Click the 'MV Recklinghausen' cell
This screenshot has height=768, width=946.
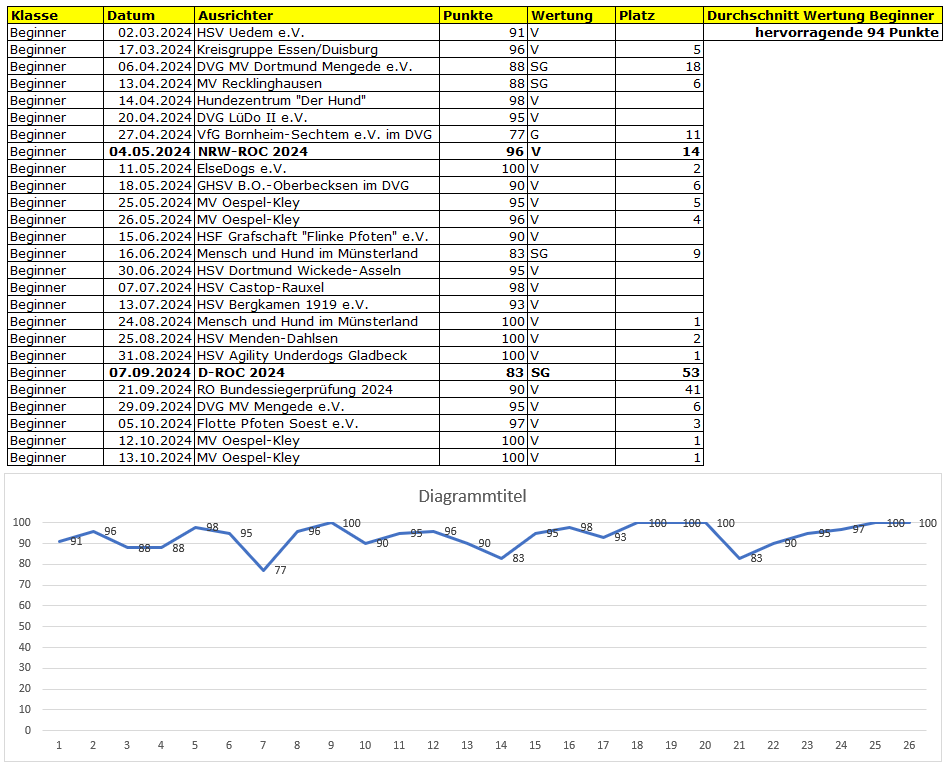(x=317, y=83)
